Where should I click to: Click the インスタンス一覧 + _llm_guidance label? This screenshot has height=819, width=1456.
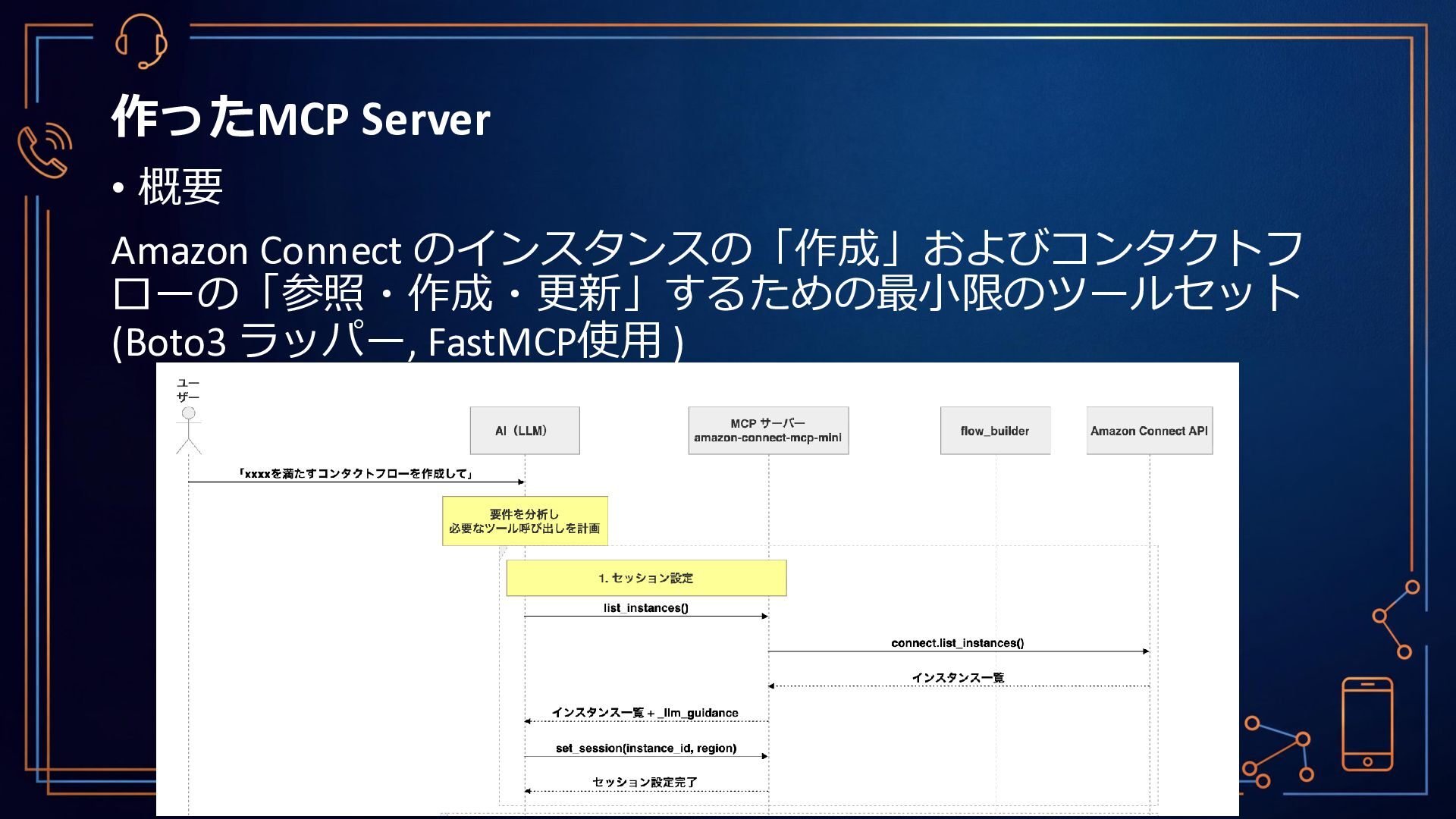(645, 713)
